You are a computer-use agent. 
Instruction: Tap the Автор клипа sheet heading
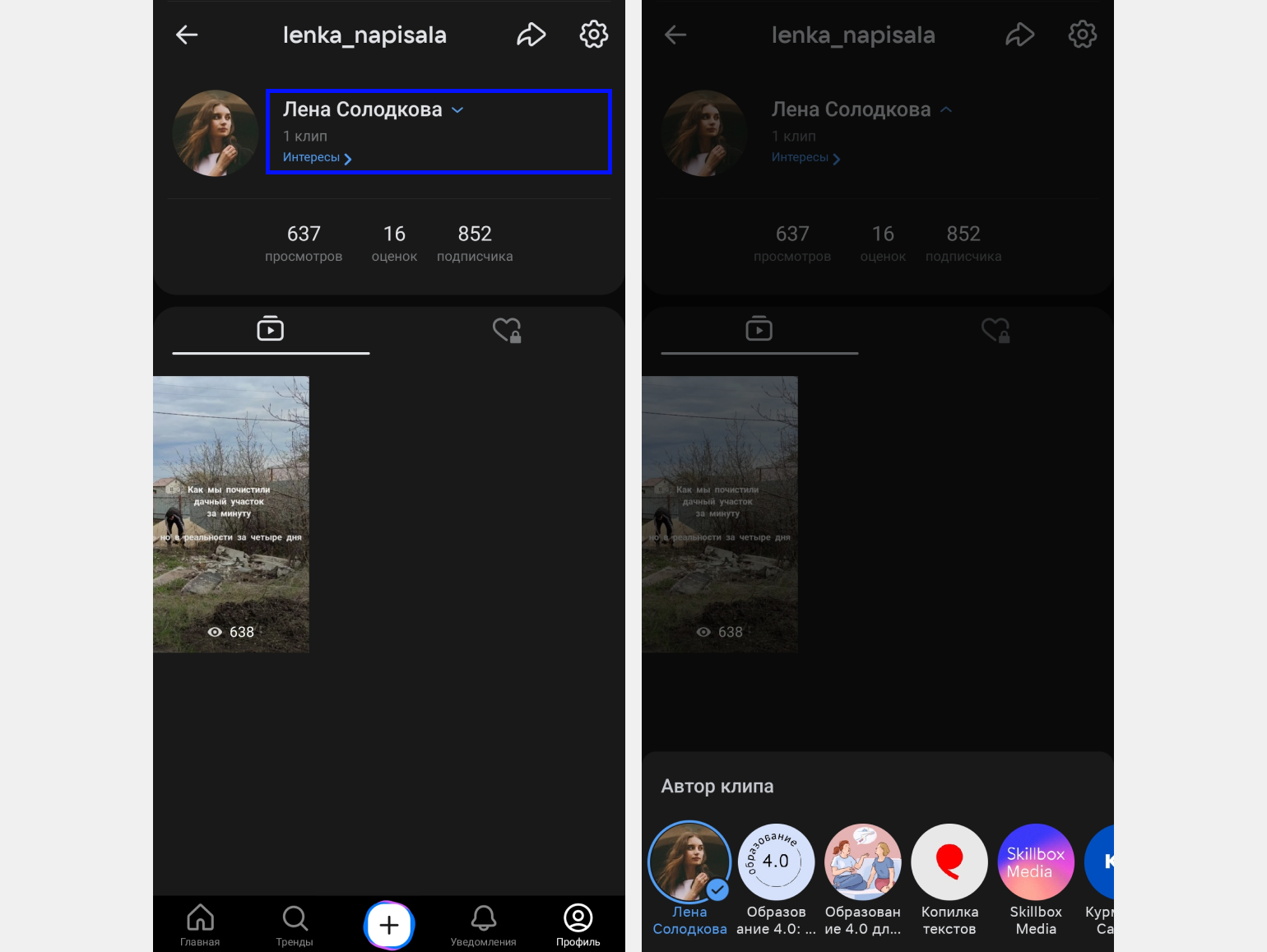(717, 787)
